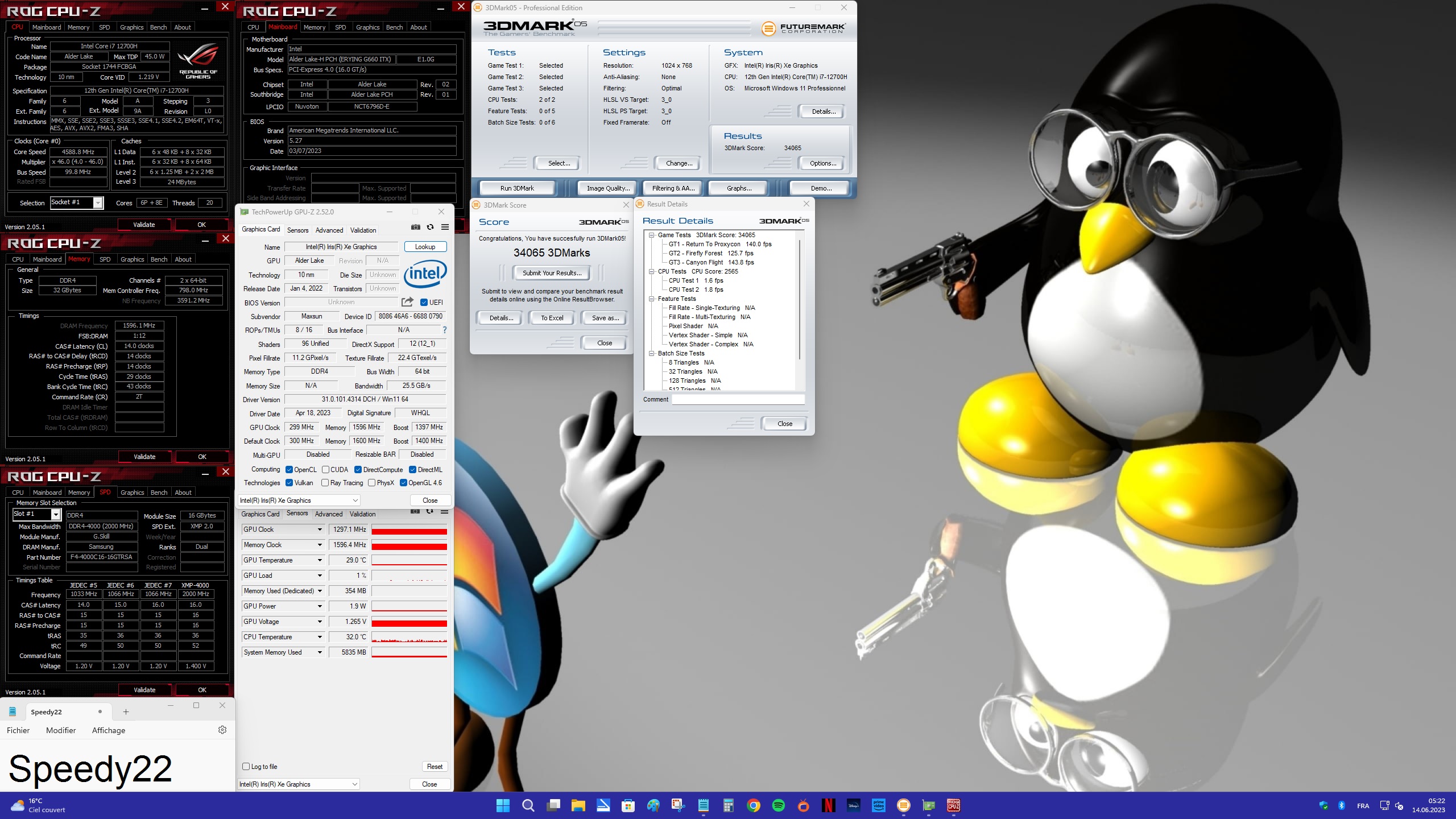The width and height of the screenshot is (1456, 819).
Task: Toggle the Vulkan checkbox
Action: coord(289,483)
